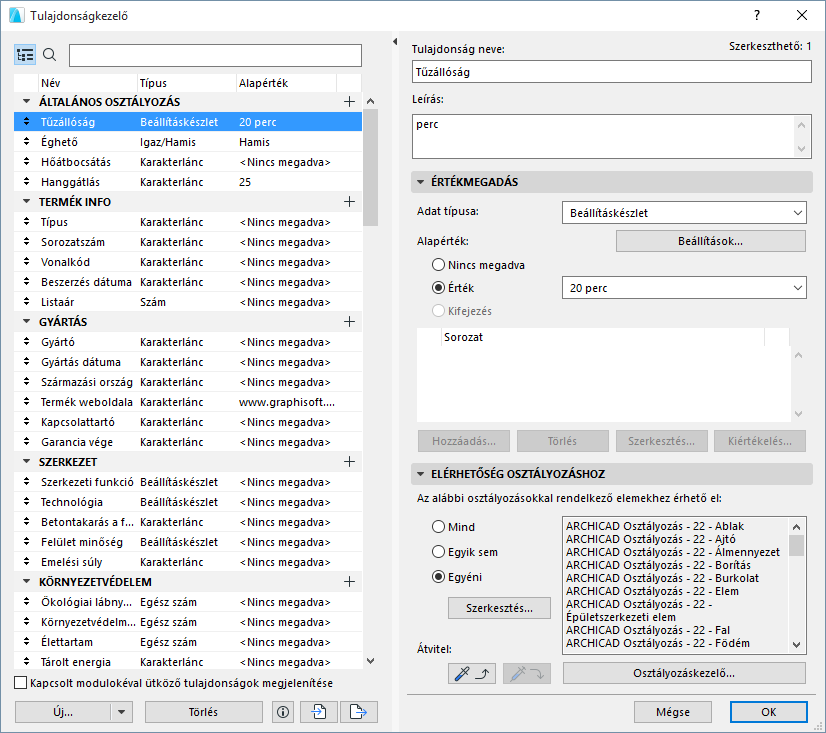This screenshot has height=733, width=826.
Task: Collapse the left panel with the arrow
Action: tap(395, 41)
